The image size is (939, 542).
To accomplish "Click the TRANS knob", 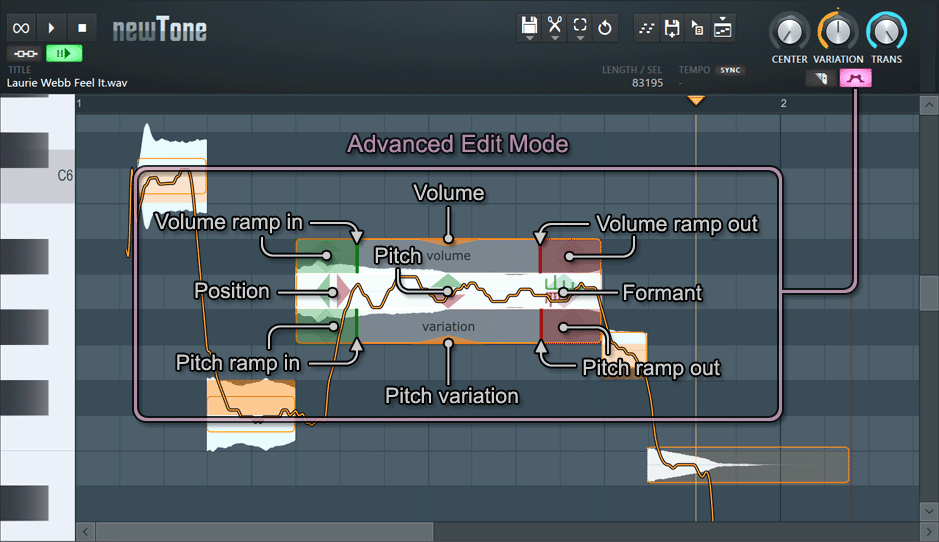I will (886, 32).
